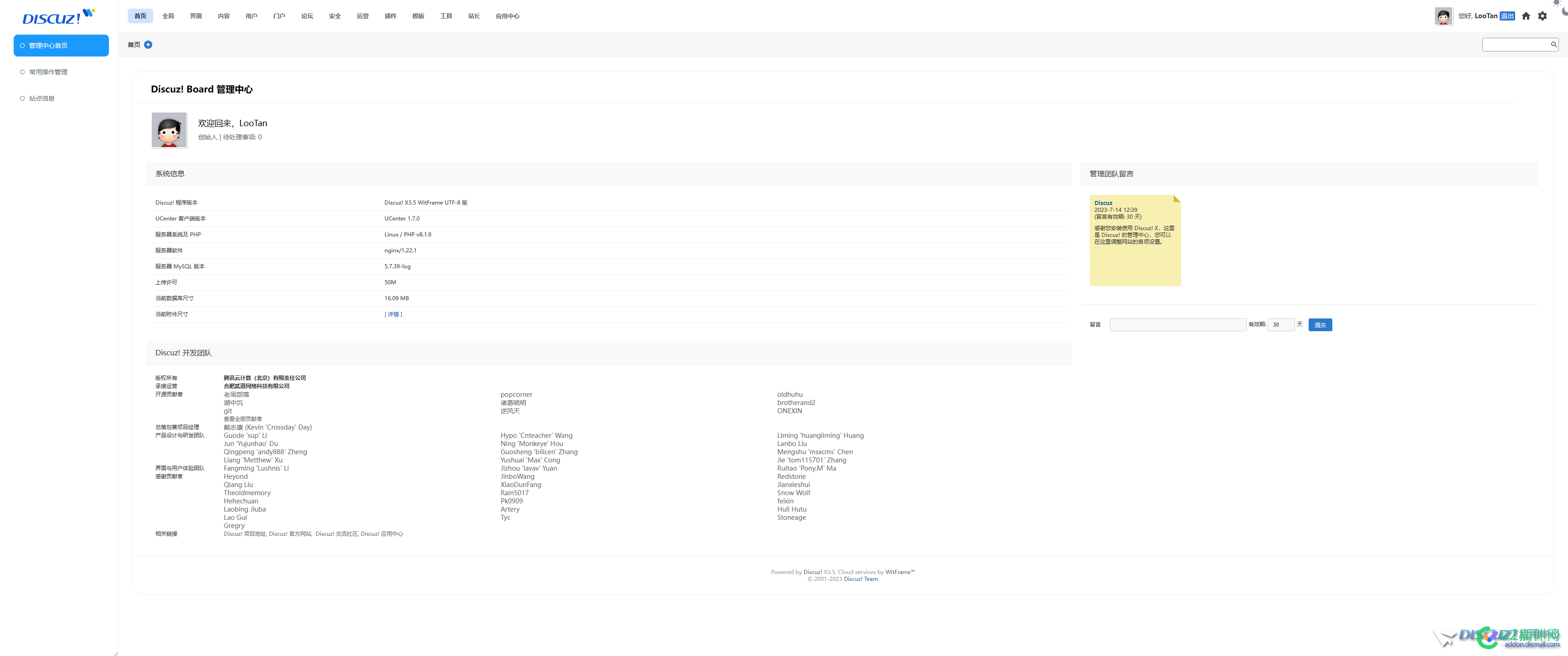Focus the 留言 message input field
The height and width of the screenshot is (656, 1568).
click(1177, 324)
